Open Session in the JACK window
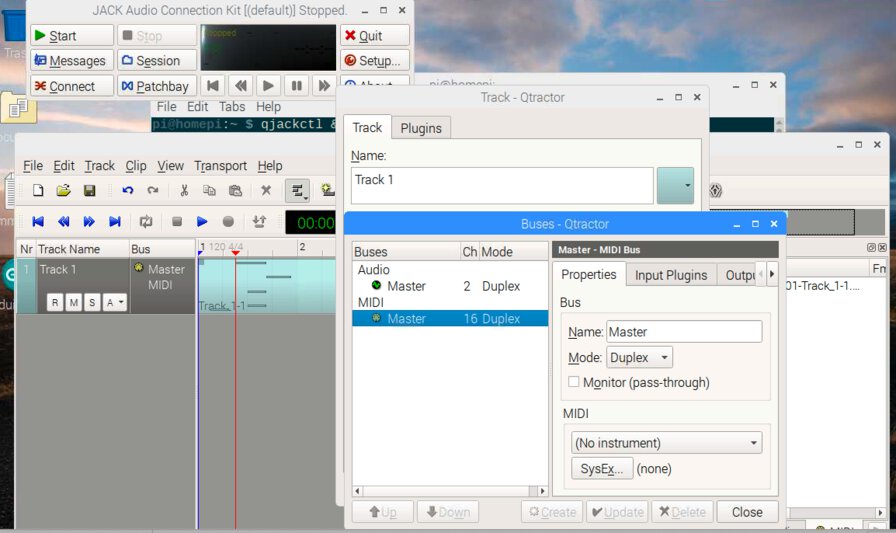Screen dimensions: 896x533 click(157, 61)
